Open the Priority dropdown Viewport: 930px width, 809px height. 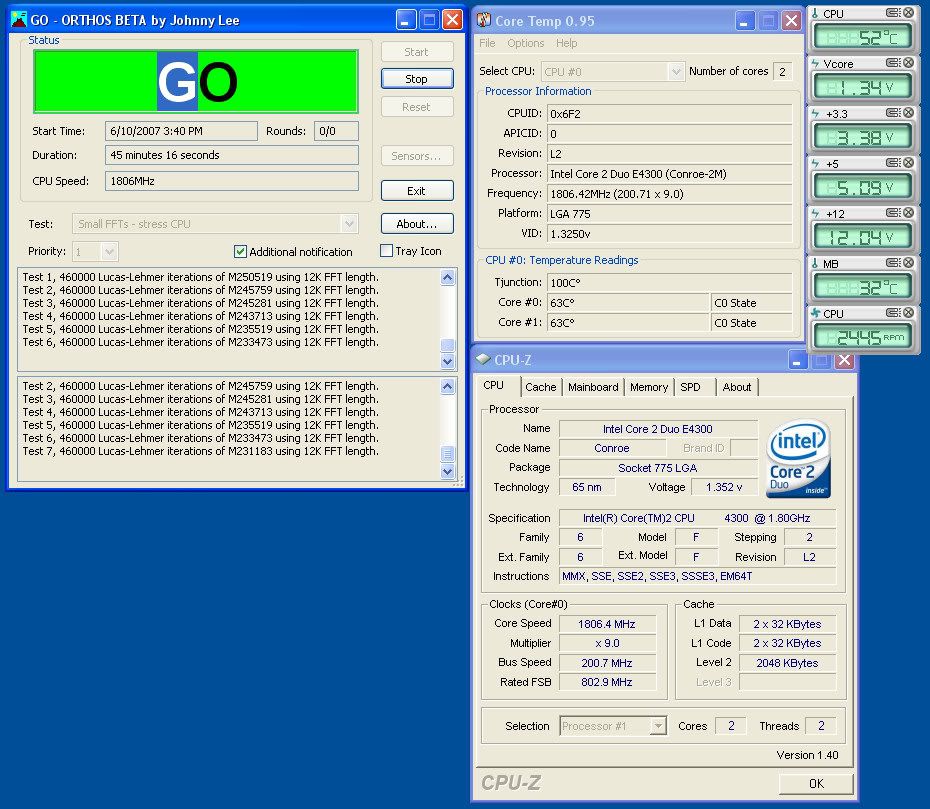[109, 251]
